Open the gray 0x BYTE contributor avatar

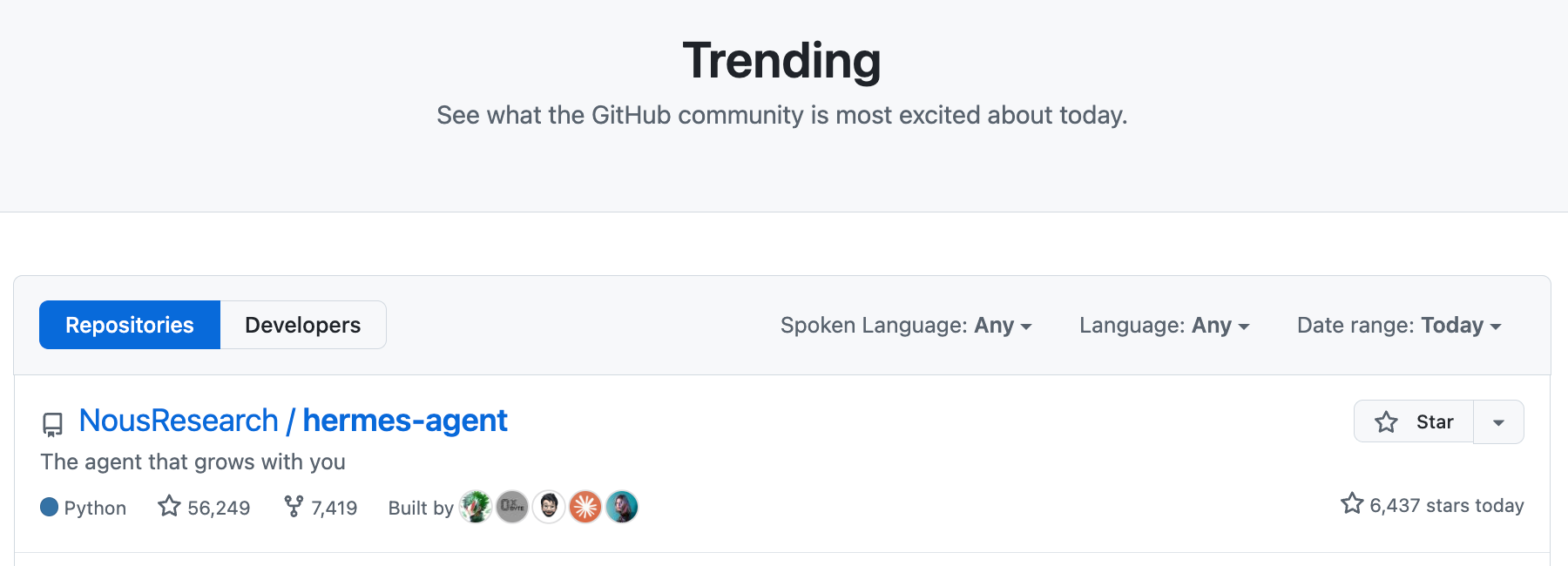point(512,507)
